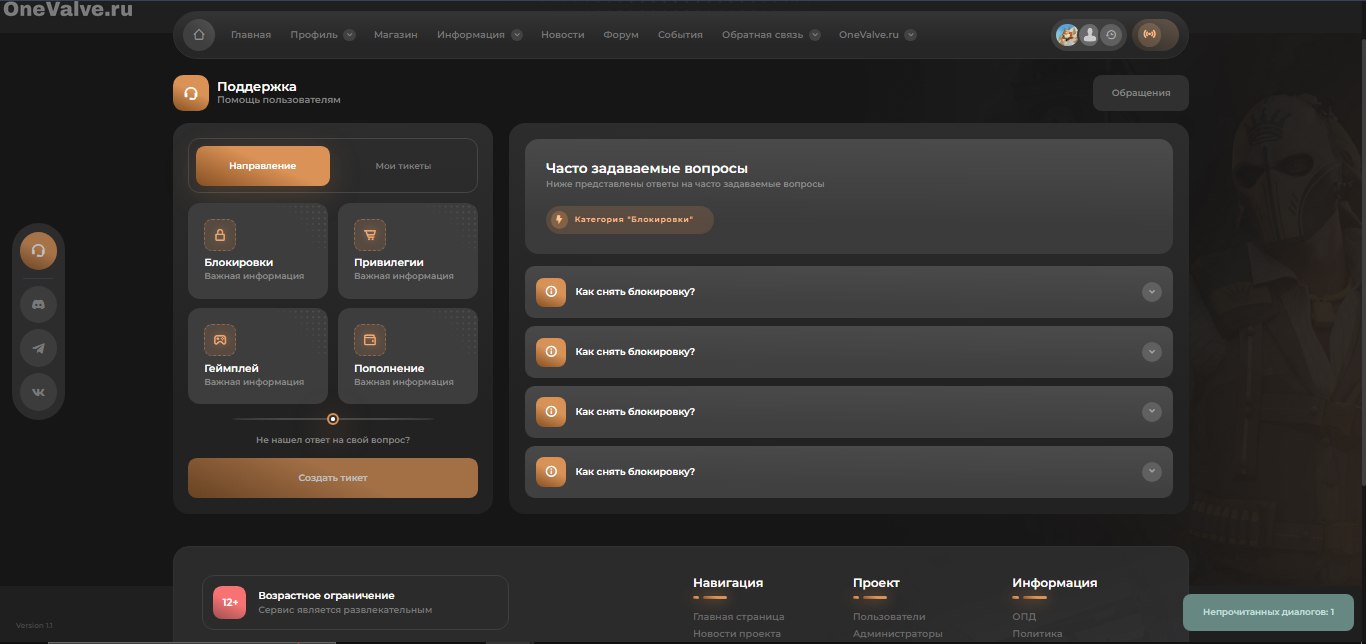Click the headset support icon in the sidebar

tap(39, 250)
